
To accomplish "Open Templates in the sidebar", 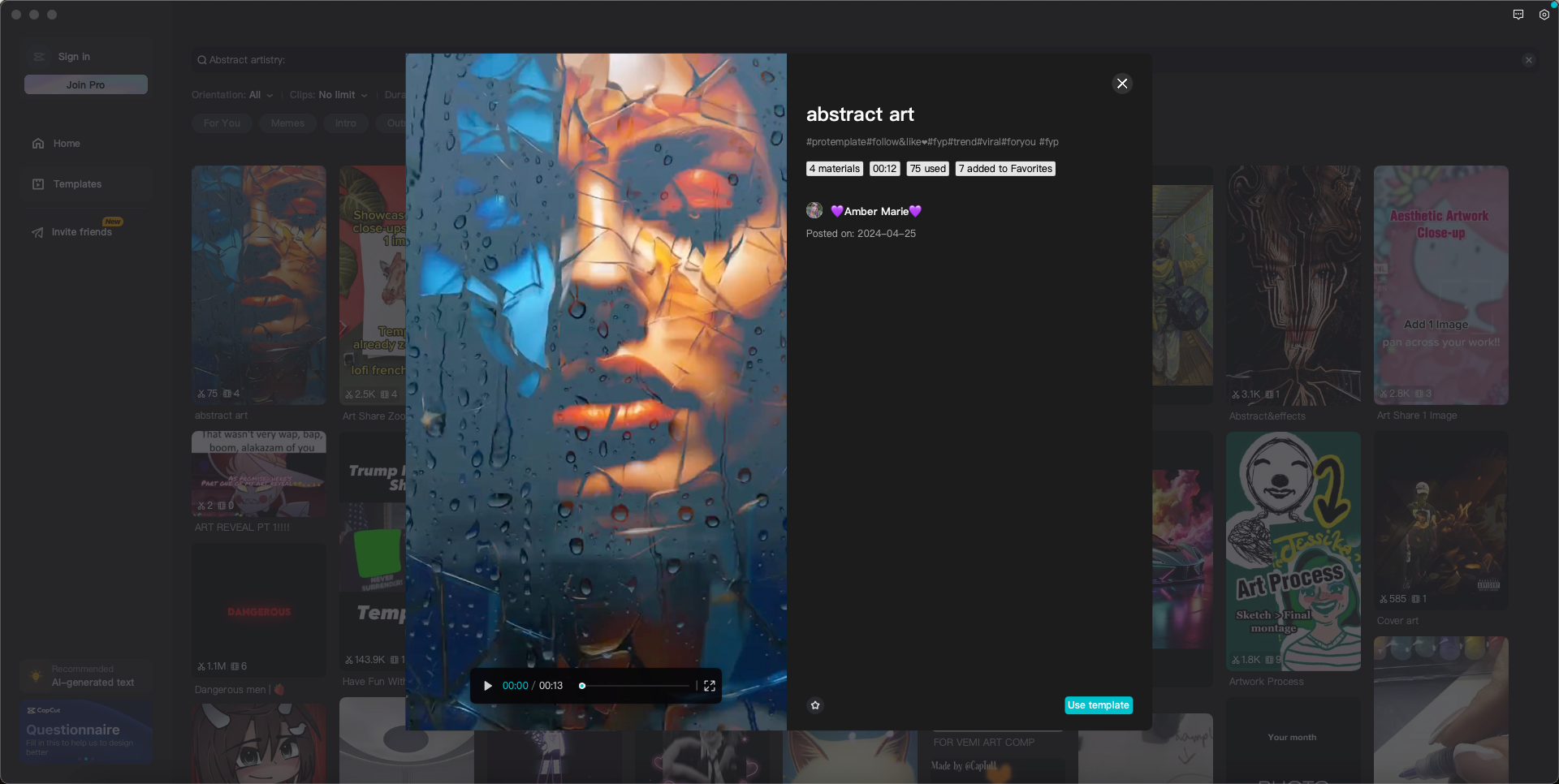I will (x=86, y=184).
